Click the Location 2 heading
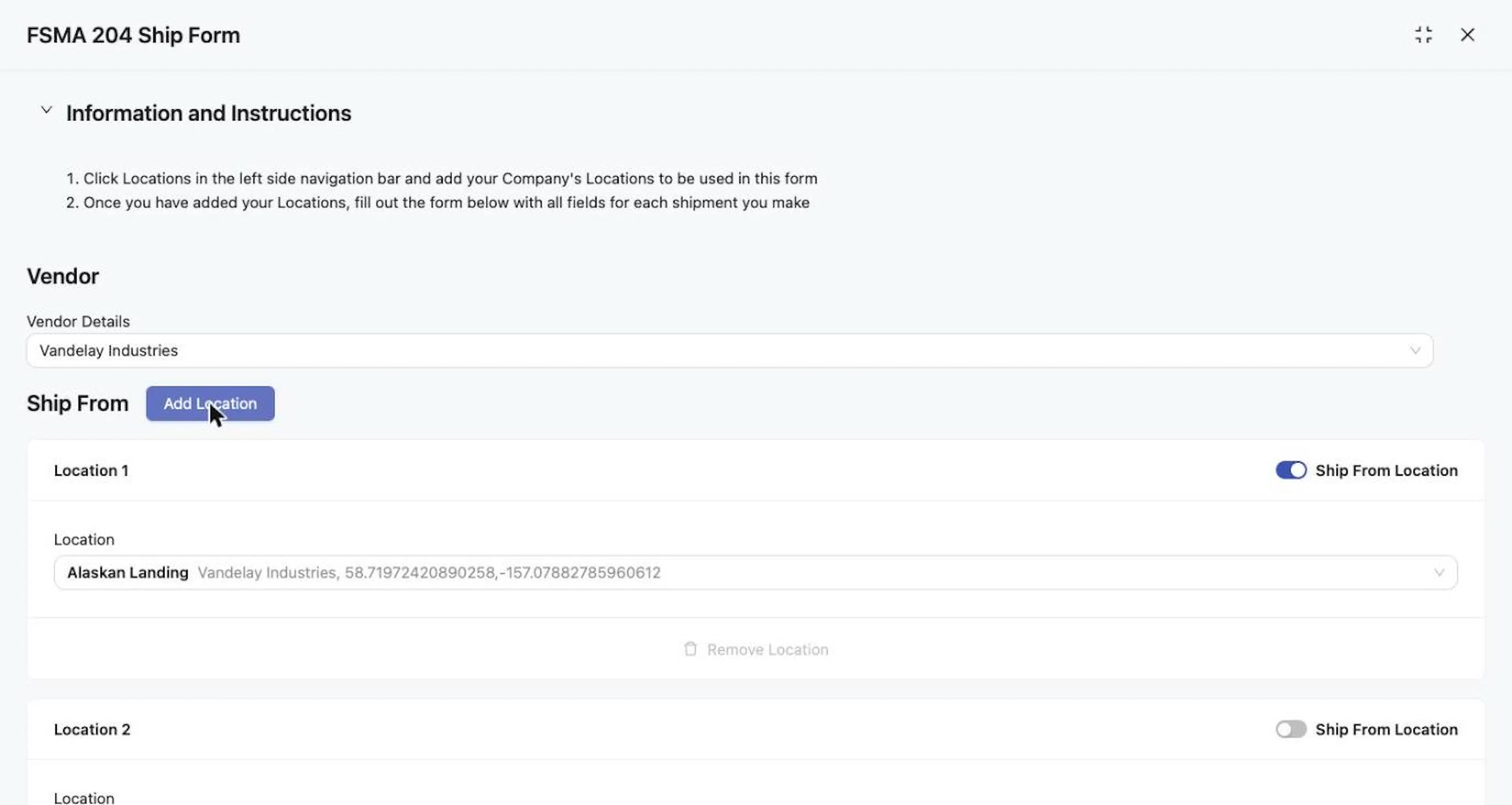The image size is (1512, 805). pyautogui.click(x=92, y=729)
